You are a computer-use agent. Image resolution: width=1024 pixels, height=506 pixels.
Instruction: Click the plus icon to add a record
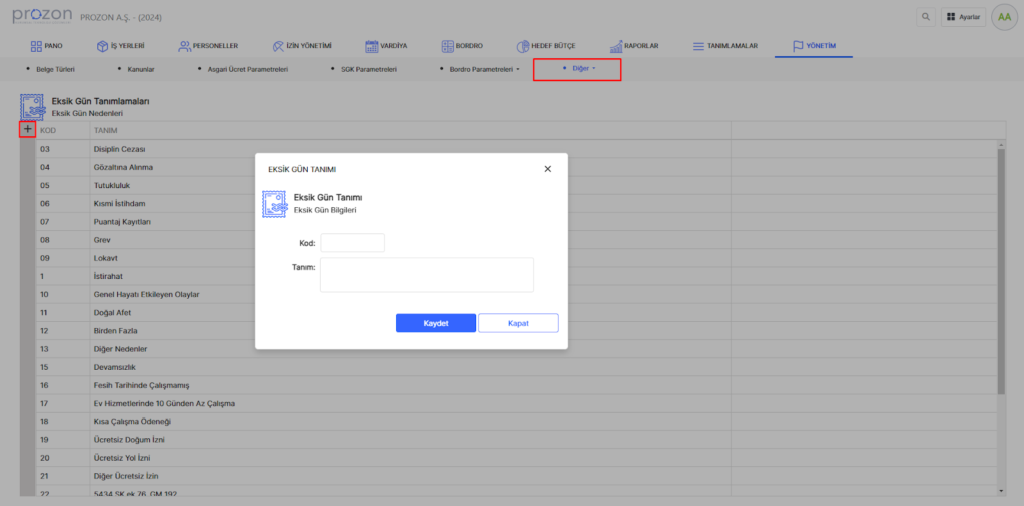(x=28, y=129)
